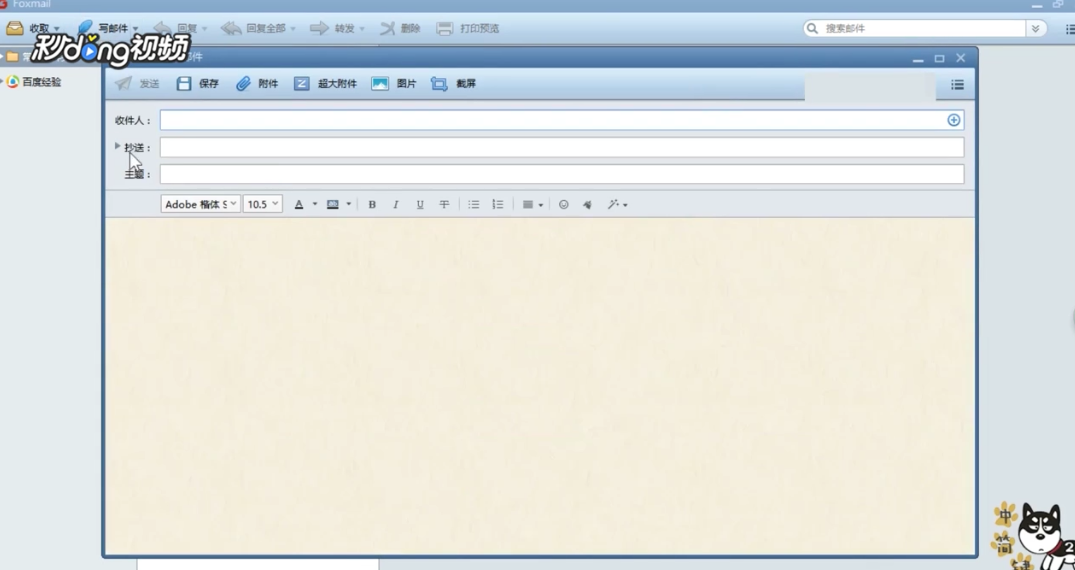
Task: Focus the 主题 subject input field
Action: point(561,174)
